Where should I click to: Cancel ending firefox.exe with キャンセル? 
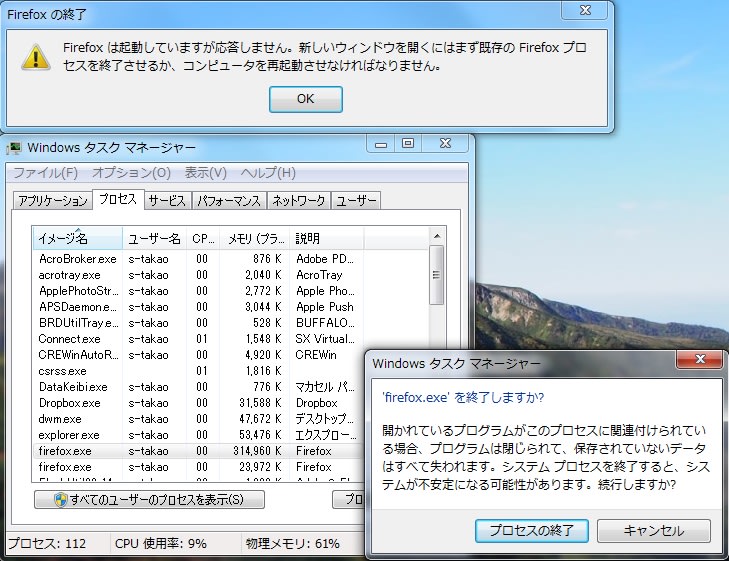(x=654, y=530)
